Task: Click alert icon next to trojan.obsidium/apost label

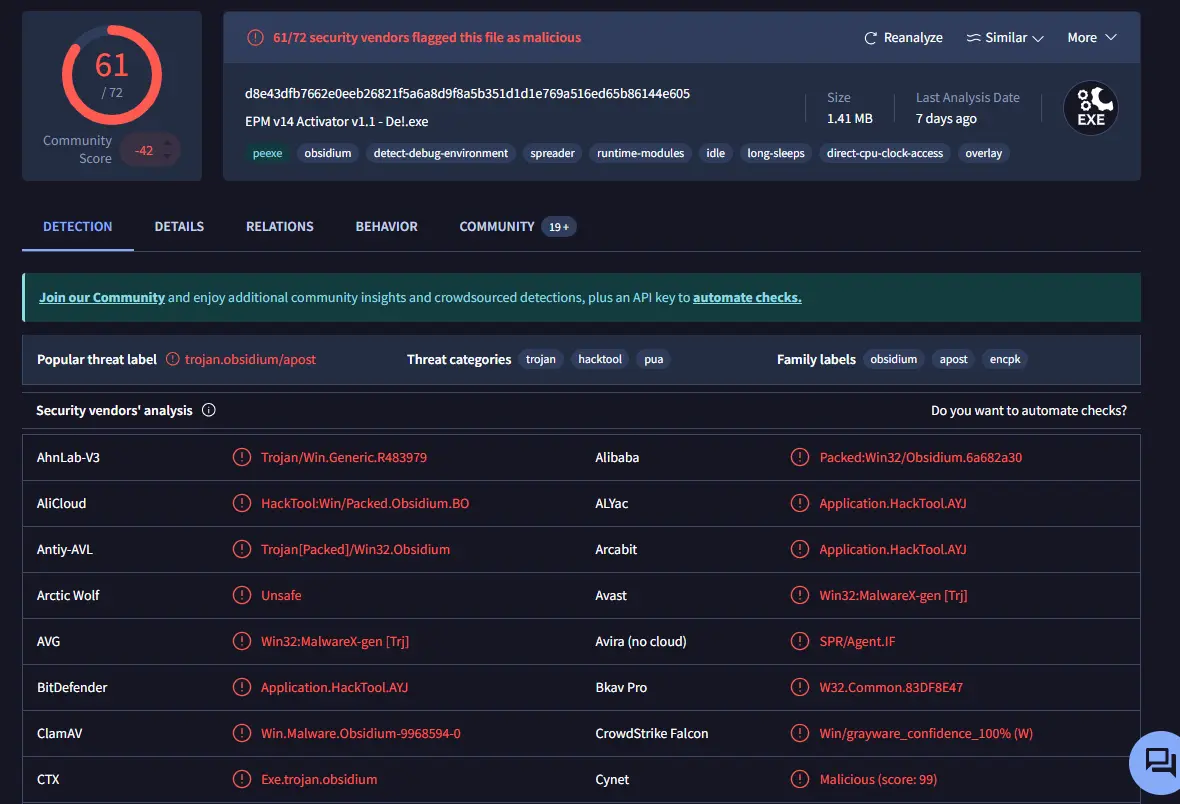Action: tap(172, 359)
